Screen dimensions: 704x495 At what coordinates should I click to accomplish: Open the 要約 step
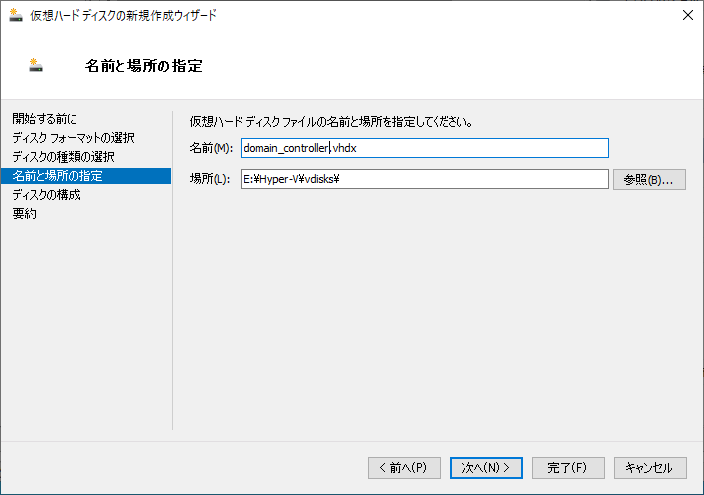point(24,214)
